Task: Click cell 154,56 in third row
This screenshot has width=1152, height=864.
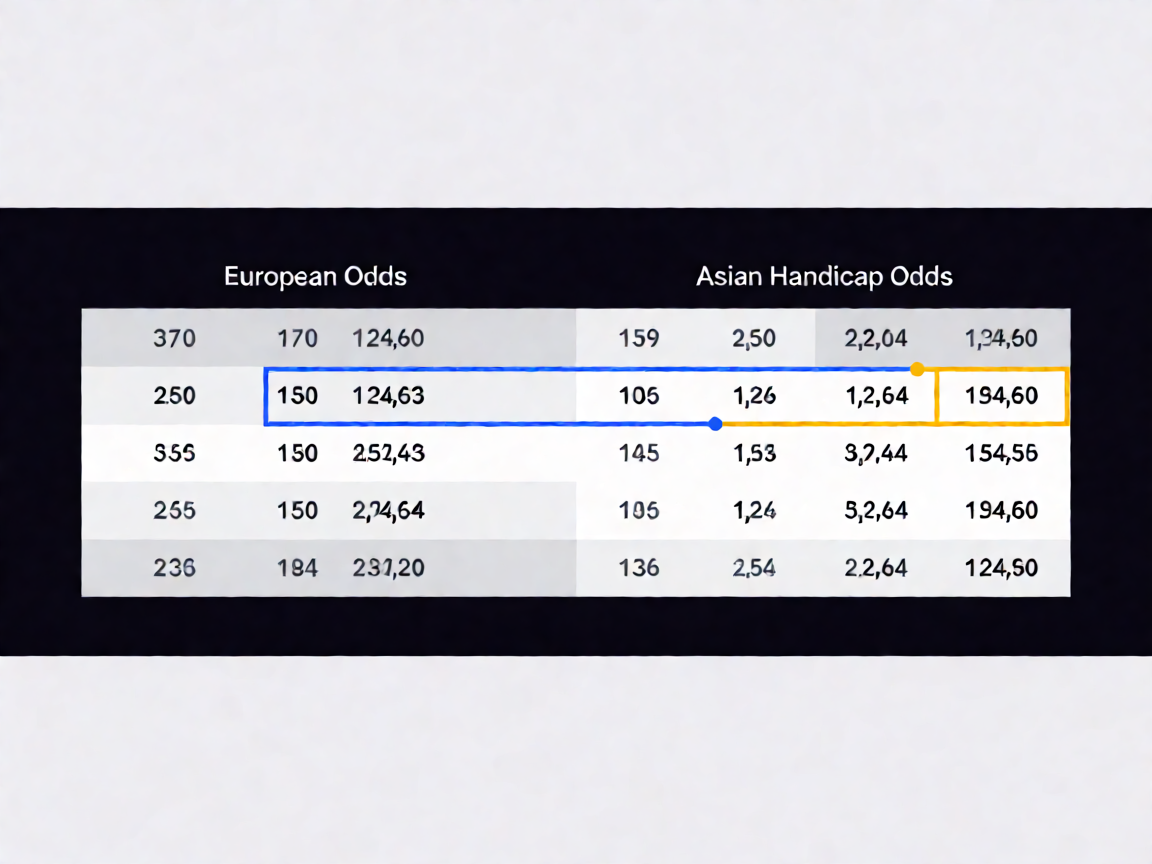Action: (1001, 453)
